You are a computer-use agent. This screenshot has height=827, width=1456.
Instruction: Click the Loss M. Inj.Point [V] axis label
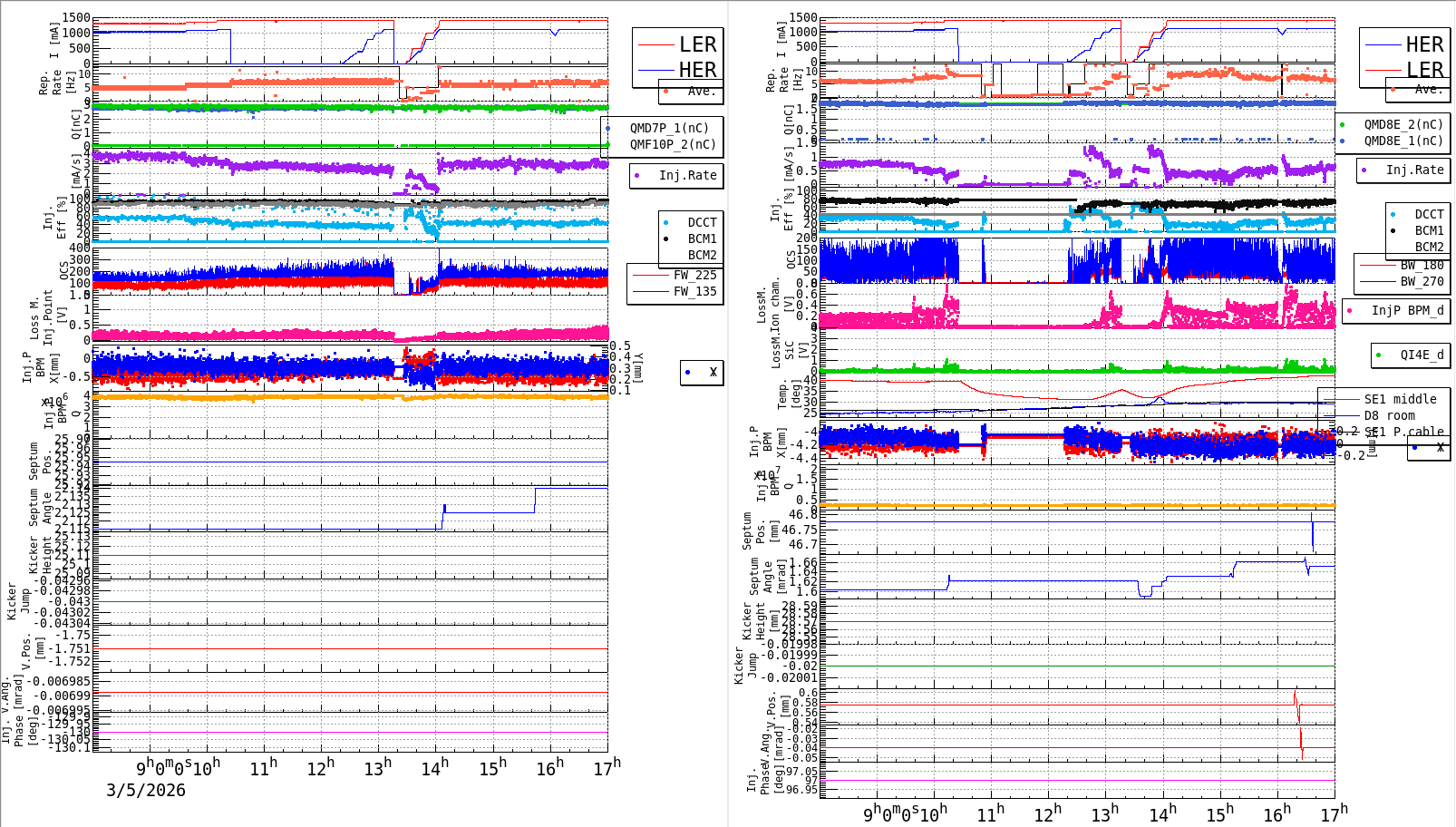pos(48,316)
